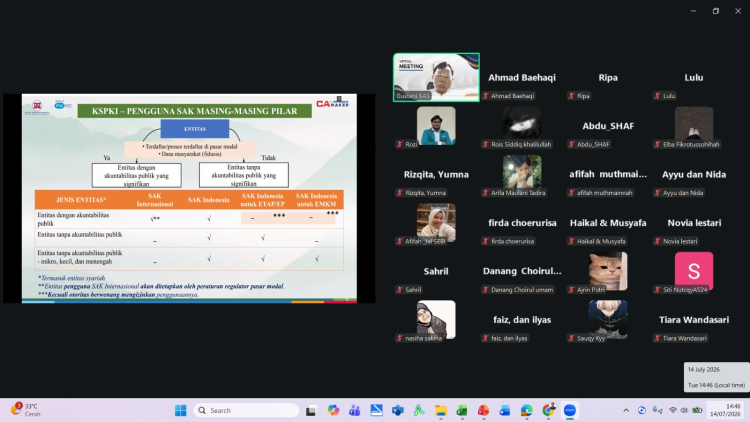Viewport: 750px width, 422px height.
Task: Open the clock and date flyout
Action: click(726, 410)
